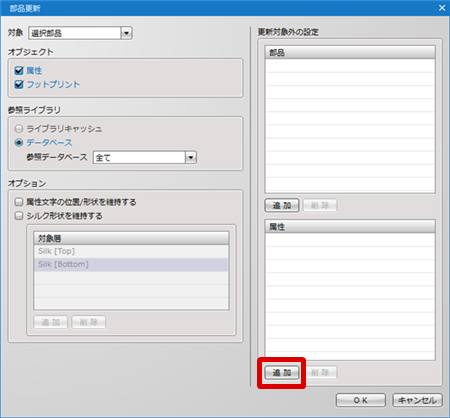Select Silk [Top] in 対象層 list

[x=131, y=251]
